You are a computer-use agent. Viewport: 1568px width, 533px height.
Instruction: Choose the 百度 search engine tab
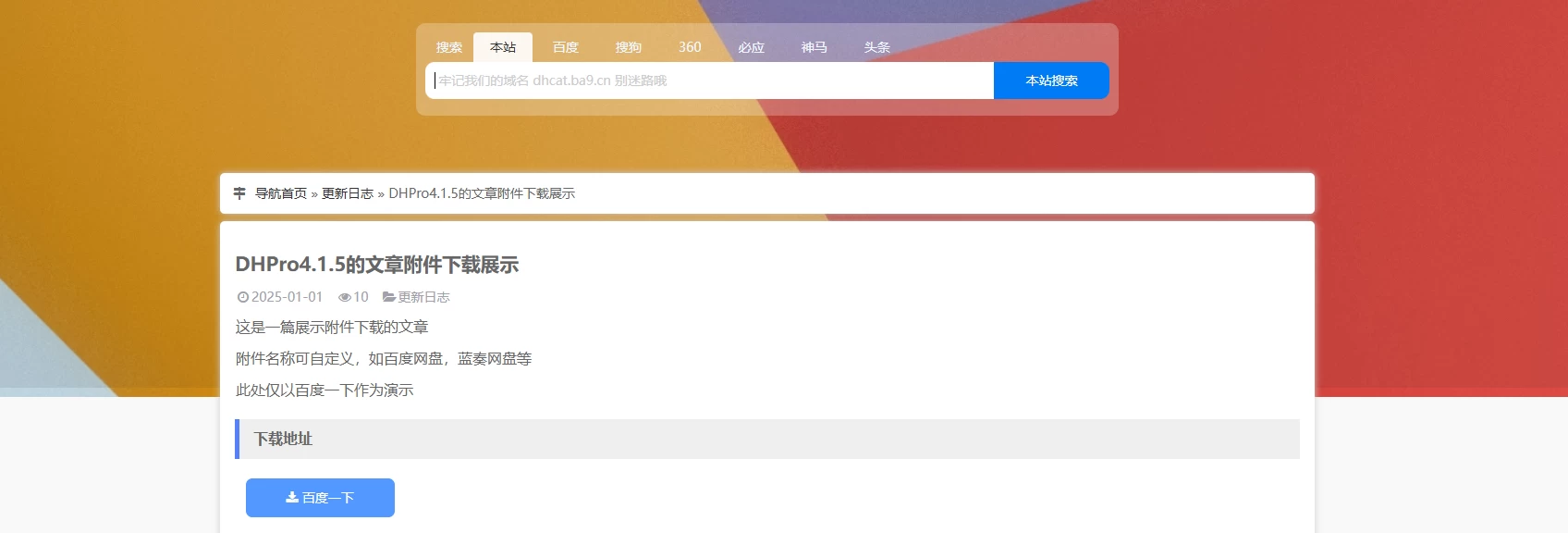click(x=566, y=47)
